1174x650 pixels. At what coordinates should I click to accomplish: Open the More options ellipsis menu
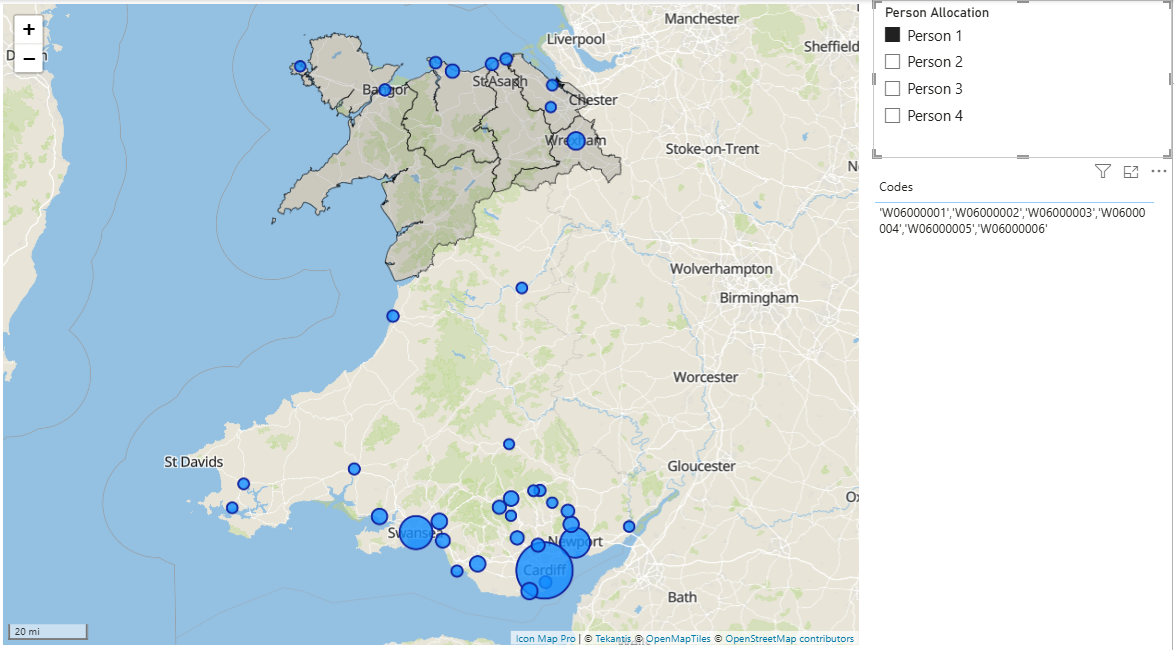coord(1159,172)
